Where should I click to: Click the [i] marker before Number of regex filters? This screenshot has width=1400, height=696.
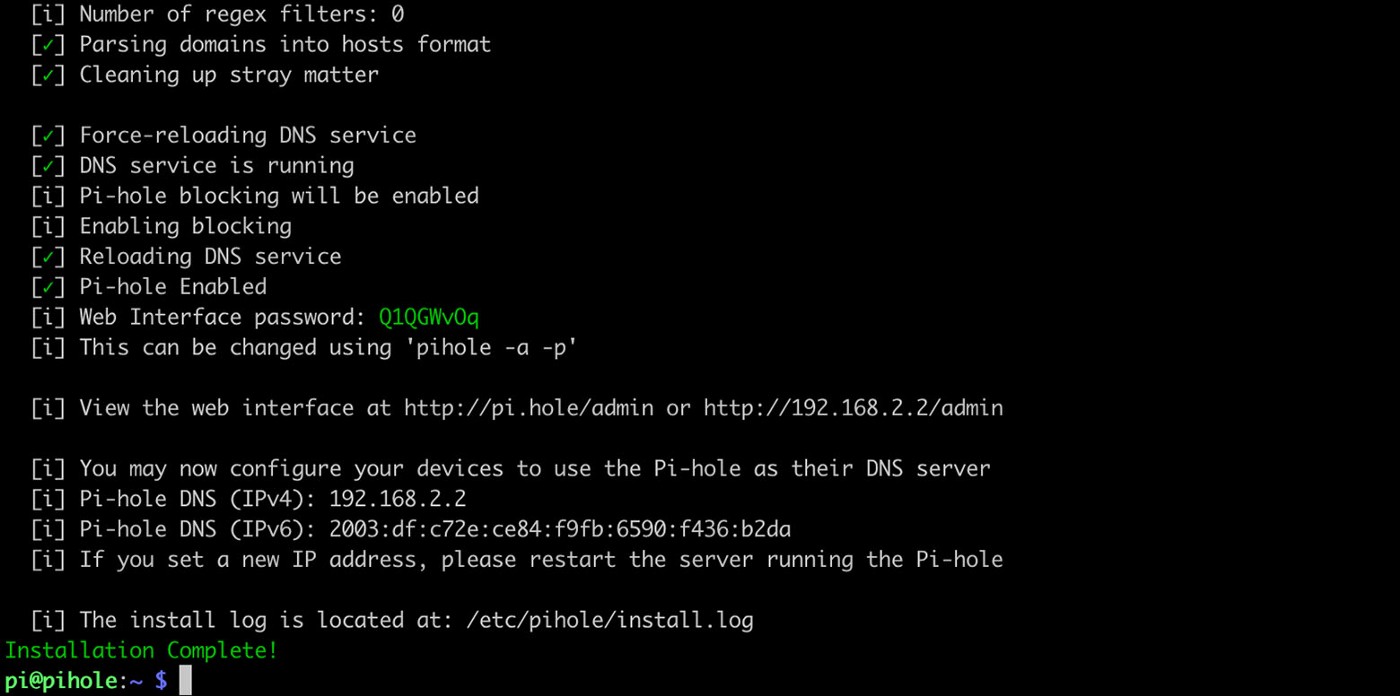tap(48, 14)
